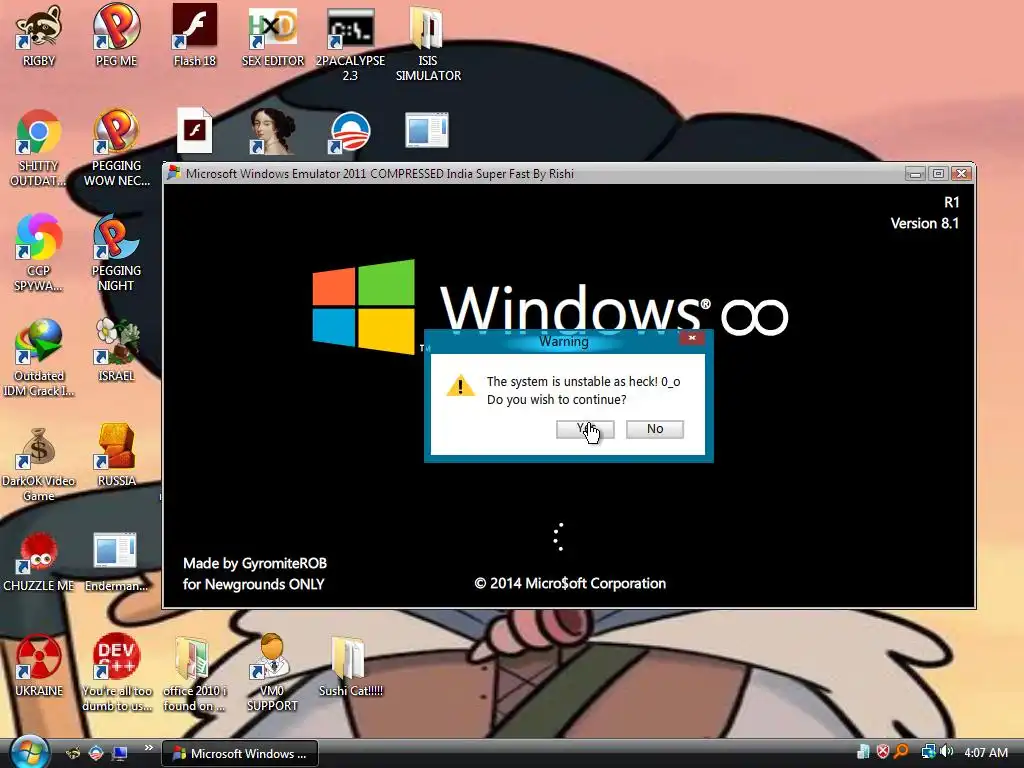Click the monitor icon in Quick Launch
Screen dimensions: 1024x768
point(120,754)
